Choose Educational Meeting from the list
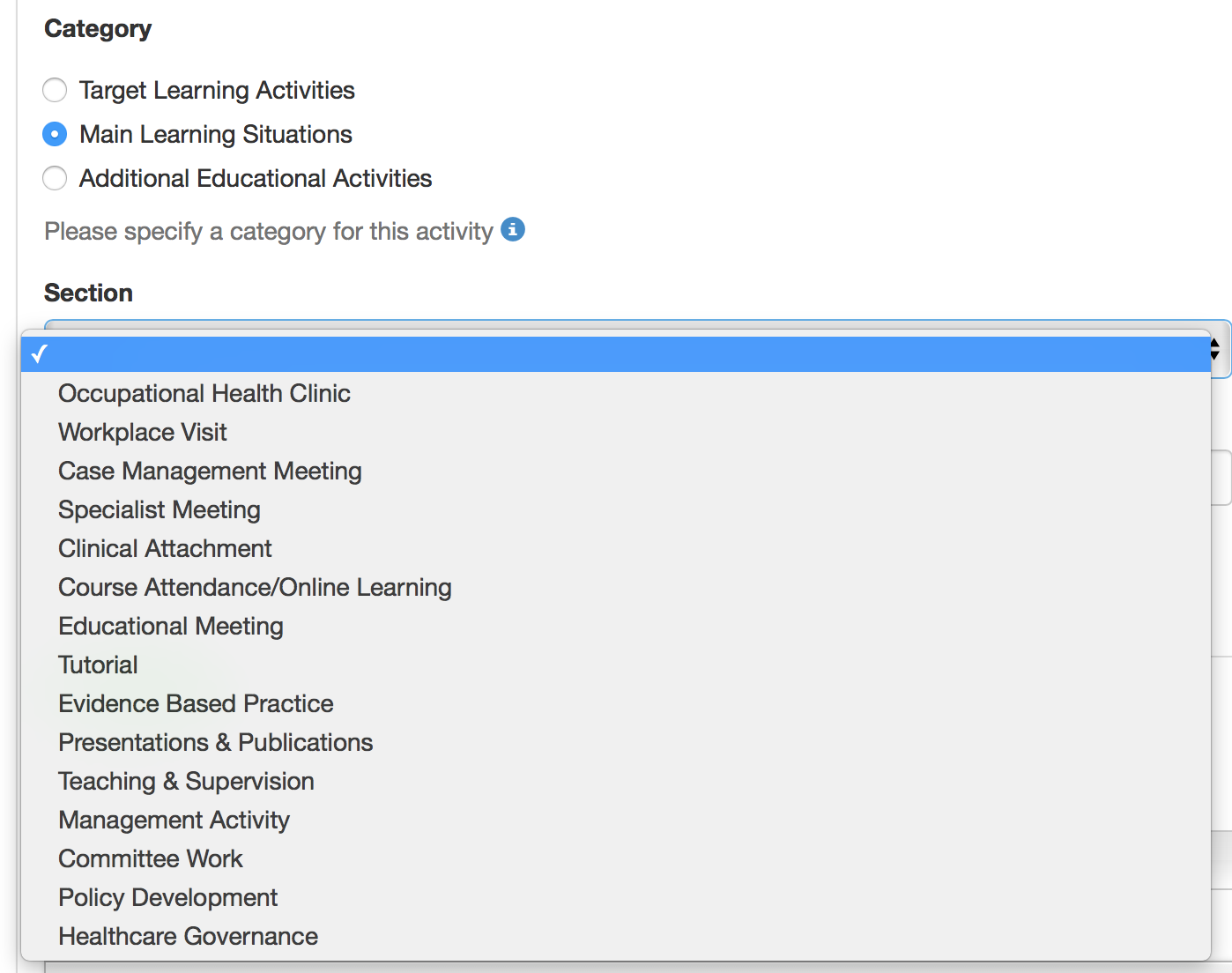Image resolution: width=1232 pixels, height=973 pixels. (616, 626)
